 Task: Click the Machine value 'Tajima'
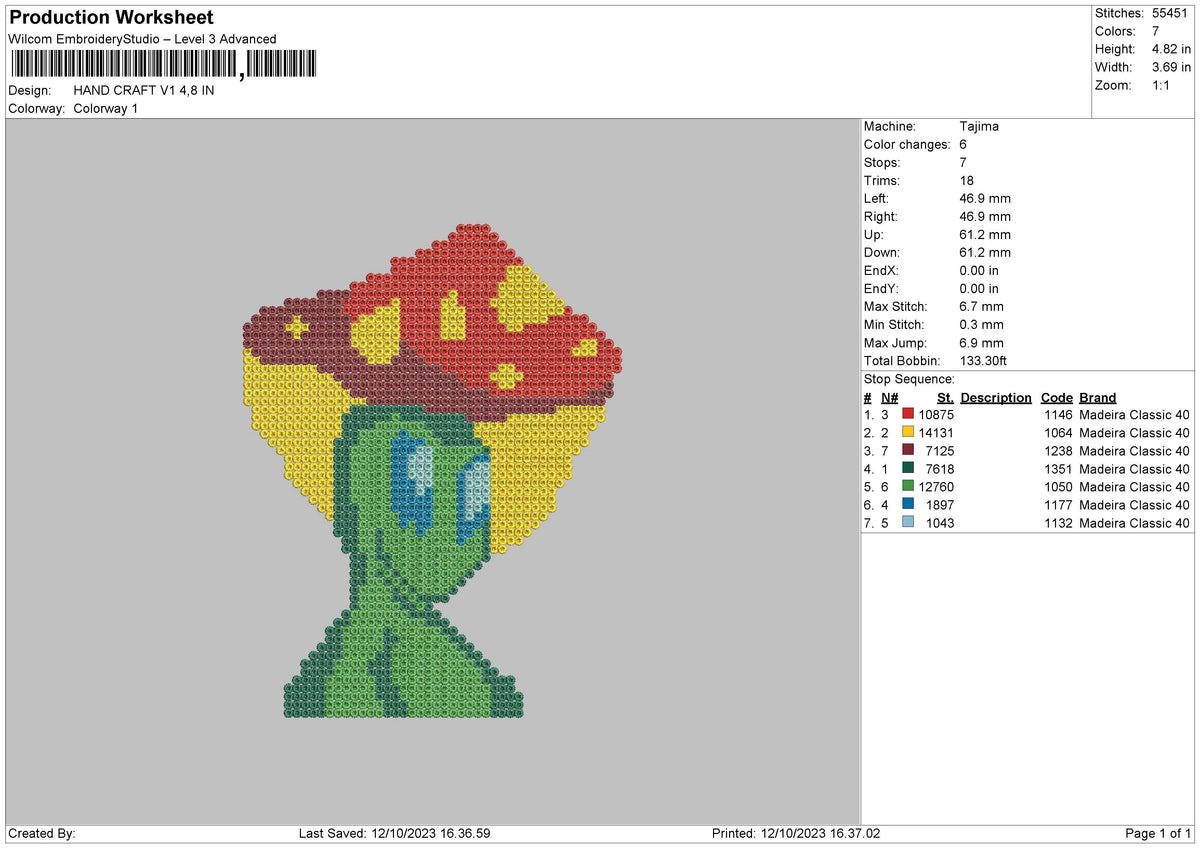click(979, 126)
